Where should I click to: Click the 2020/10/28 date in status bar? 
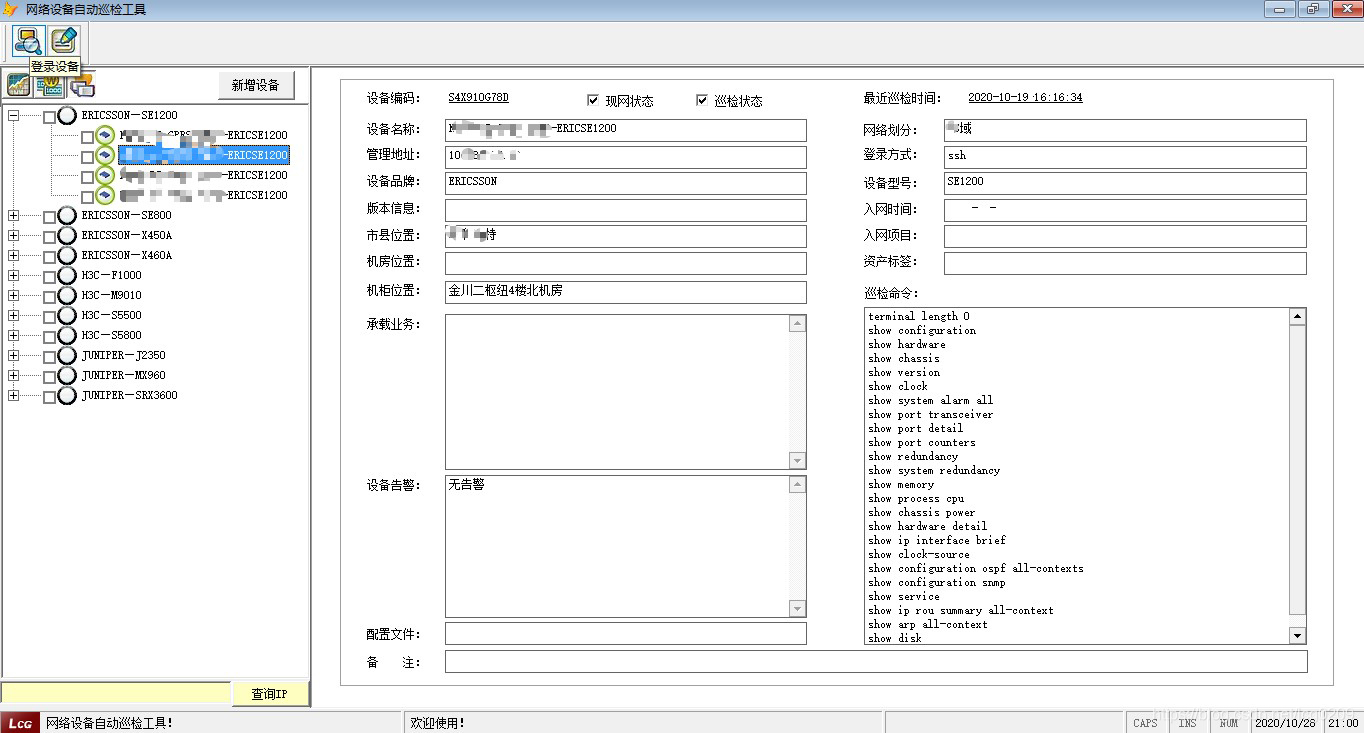pyautogui.click(x=1284, y=723)
